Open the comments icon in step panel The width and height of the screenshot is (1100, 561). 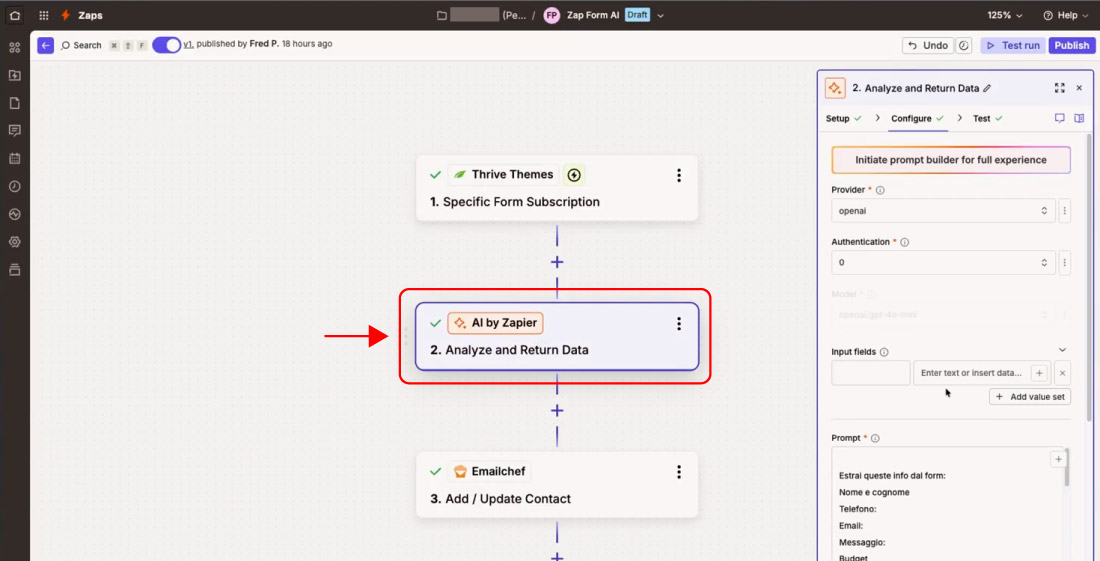[x=1059, y=118]
